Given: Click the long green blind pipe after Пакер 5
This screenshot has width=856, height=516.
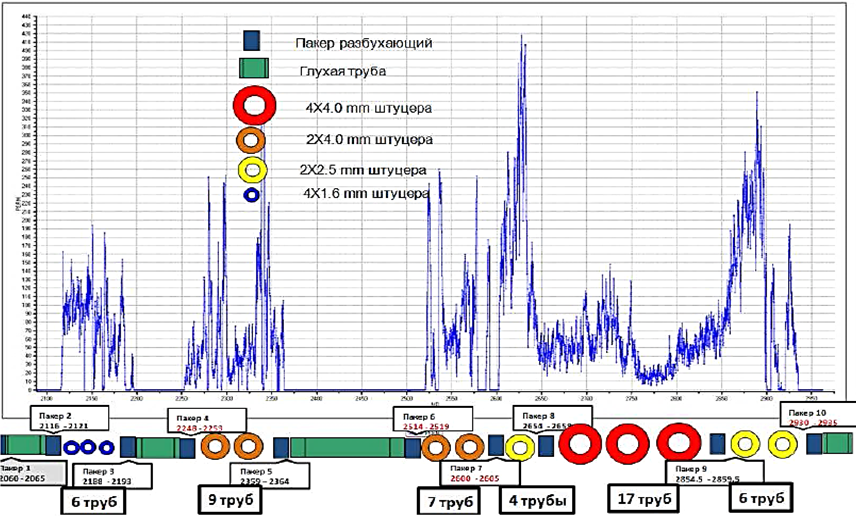Looking at the screenshot, I should tap(347, 448).
